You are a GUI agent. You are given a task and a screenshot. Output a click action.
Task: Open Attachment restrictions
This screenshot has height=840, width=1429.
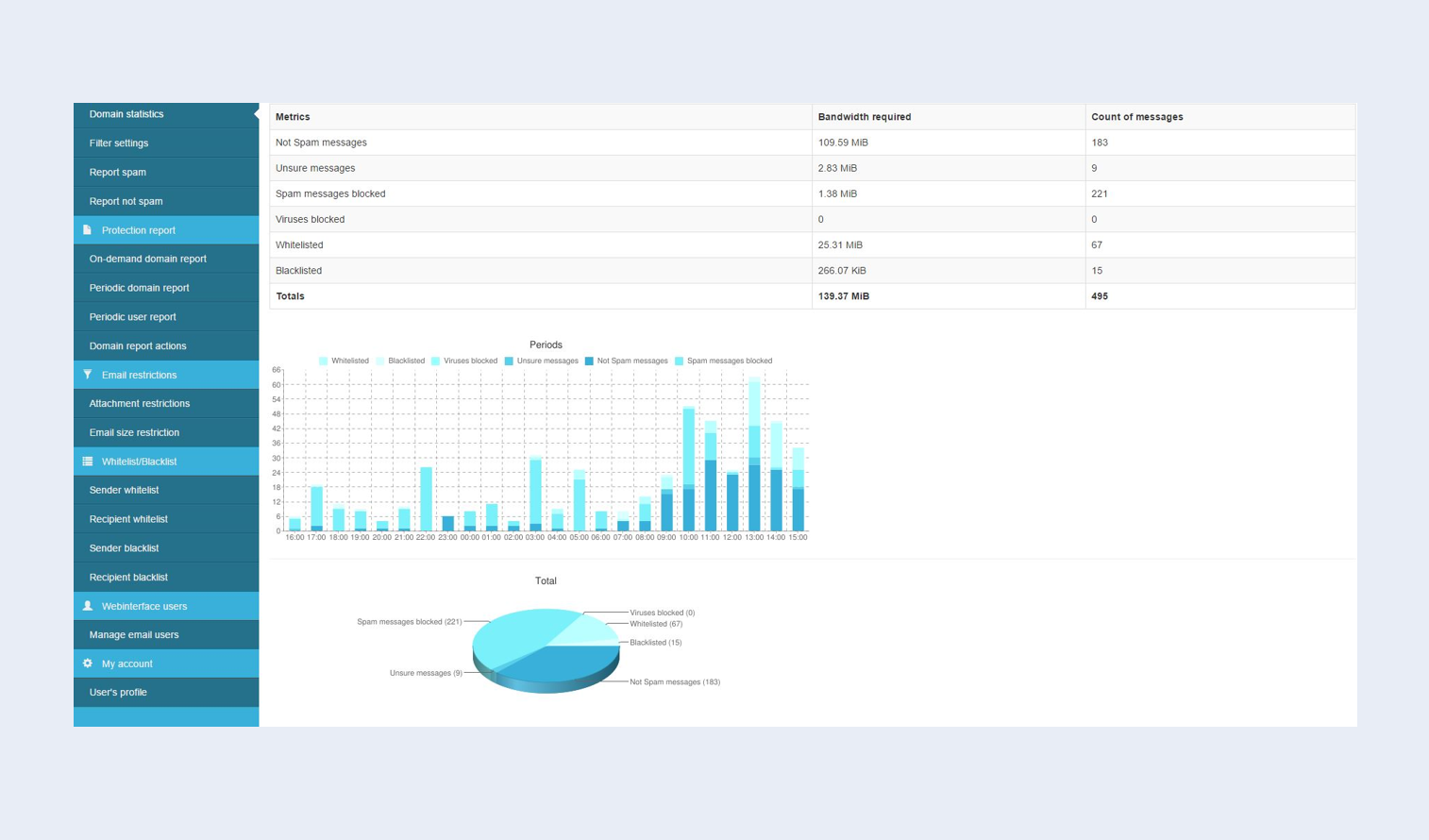pos(166,403)
